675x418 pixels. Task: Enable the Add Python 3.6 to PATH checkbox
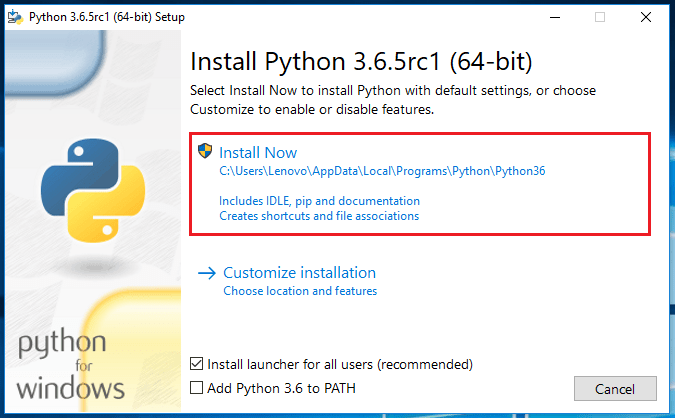(197, 388)
